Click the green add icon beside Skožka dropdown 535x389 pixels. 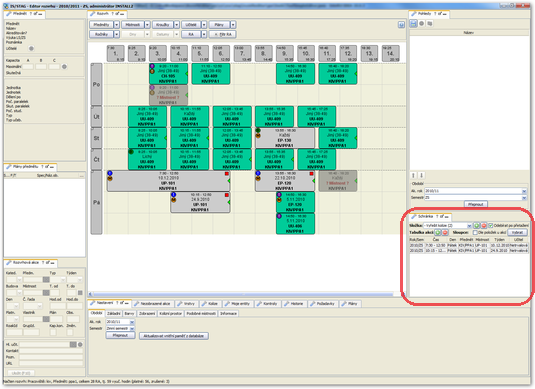click(477, 226)
